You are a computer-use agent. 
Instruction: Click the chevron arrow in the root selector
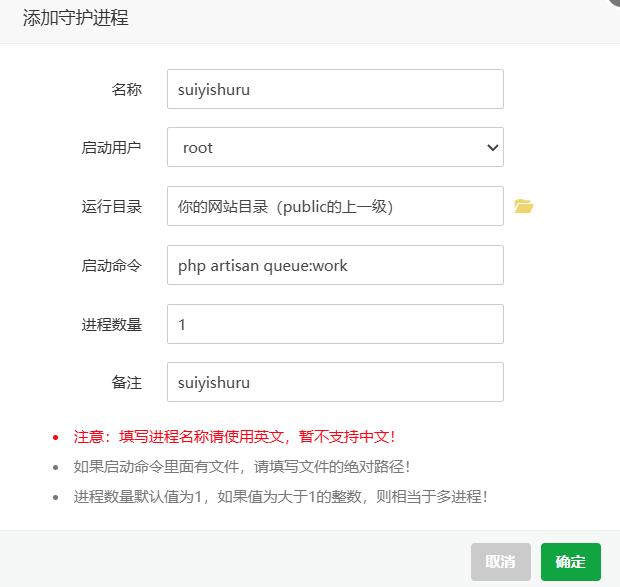pyautogui.click(x=493, y=147)
